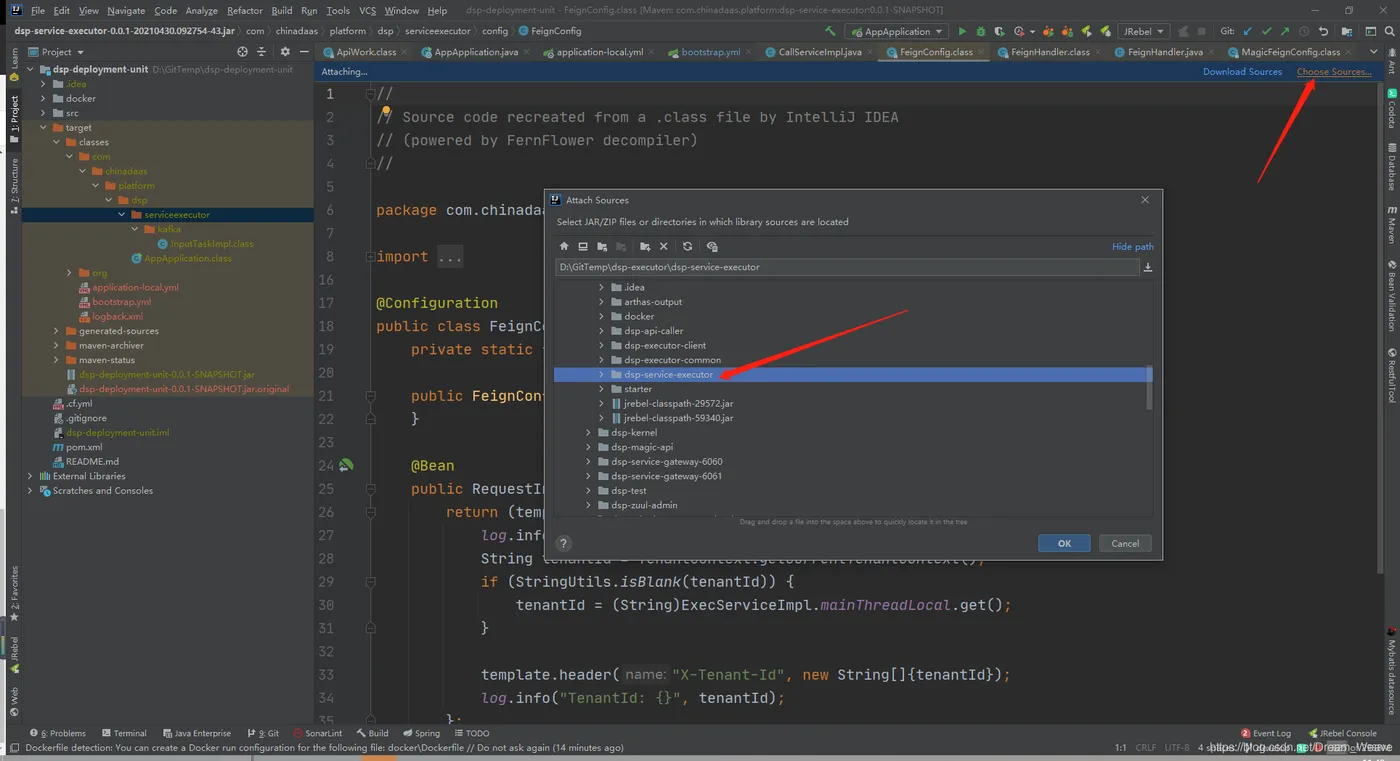Viewport: 1400px width, 761px height.
Task: Click New Folder icon in Attach Sources
Action: 645,246
